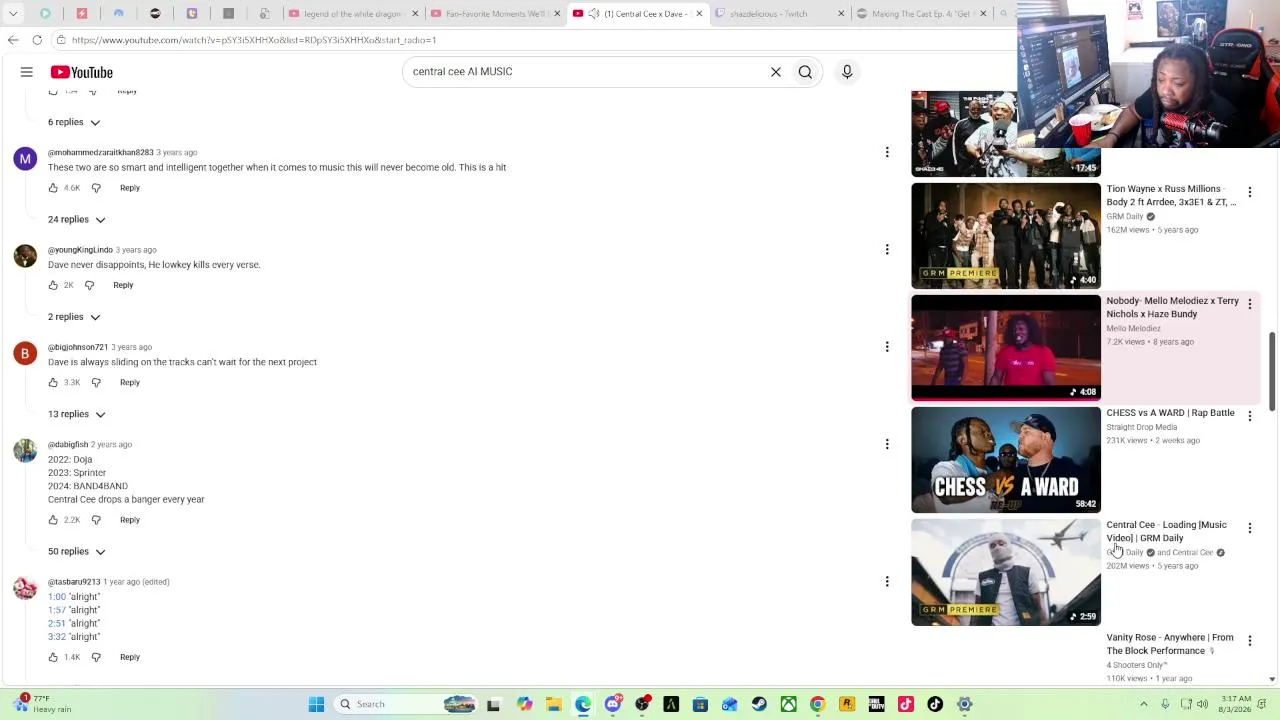Screen dimensions: 1280x720
Task: Open Steam from the taskbar
Action: point(759,704)
